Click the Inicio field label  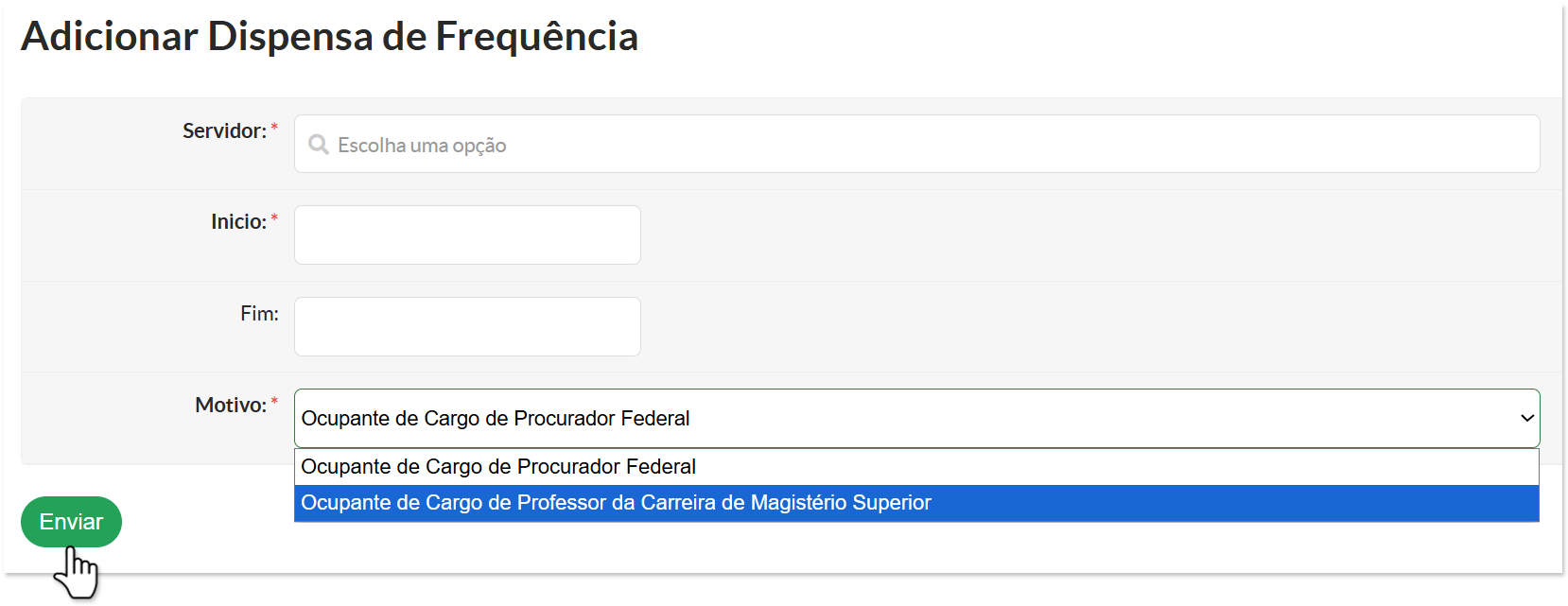[238, 222]
